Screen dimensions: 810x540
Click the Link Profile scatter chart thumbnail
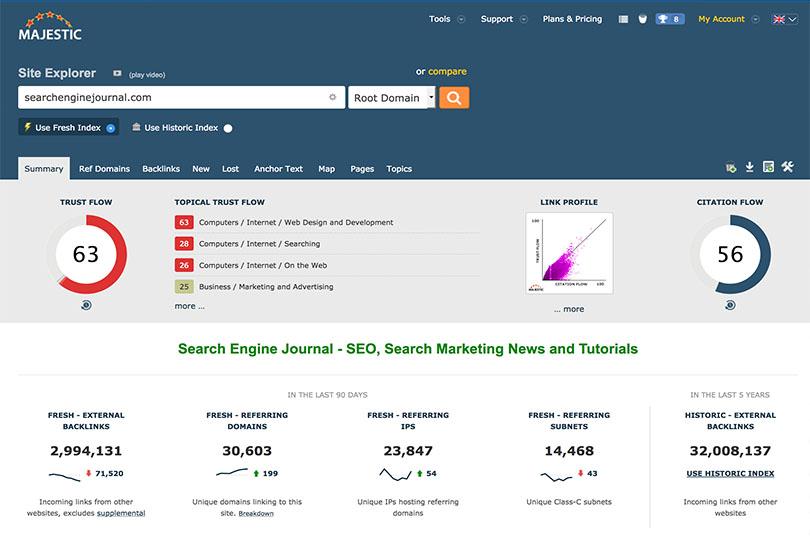tap(569, 253)
